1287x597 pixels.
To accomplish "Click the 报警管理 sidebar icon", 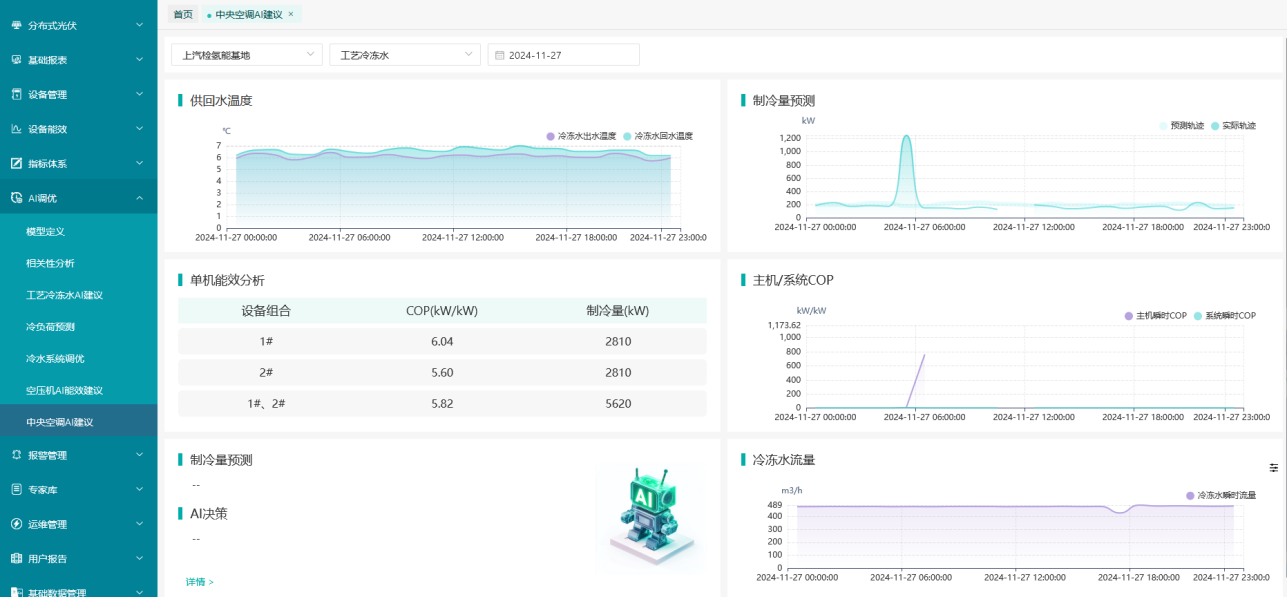I will pos(16,455).
